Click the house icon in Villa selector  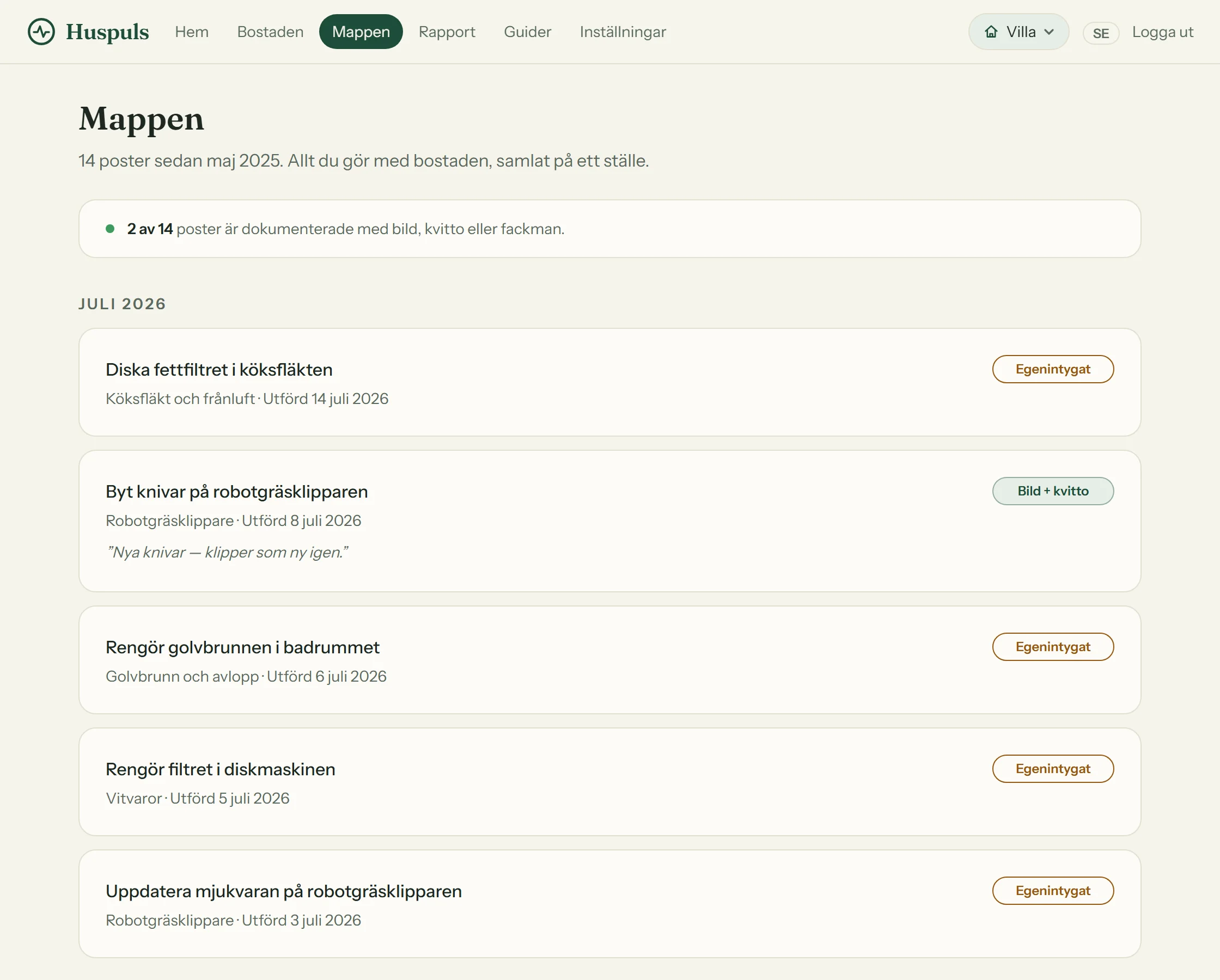tap(991, 32)
